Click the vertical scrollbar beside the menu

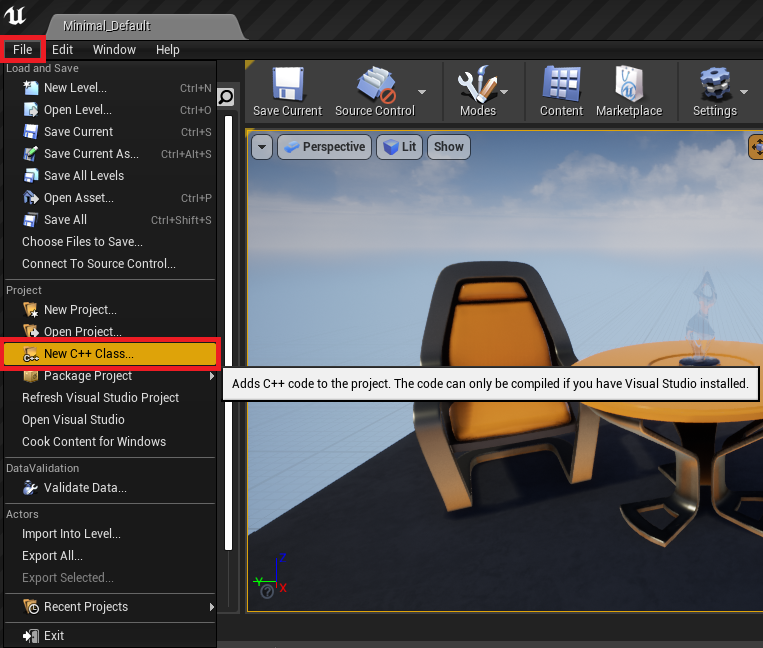(x=228, y=333)
